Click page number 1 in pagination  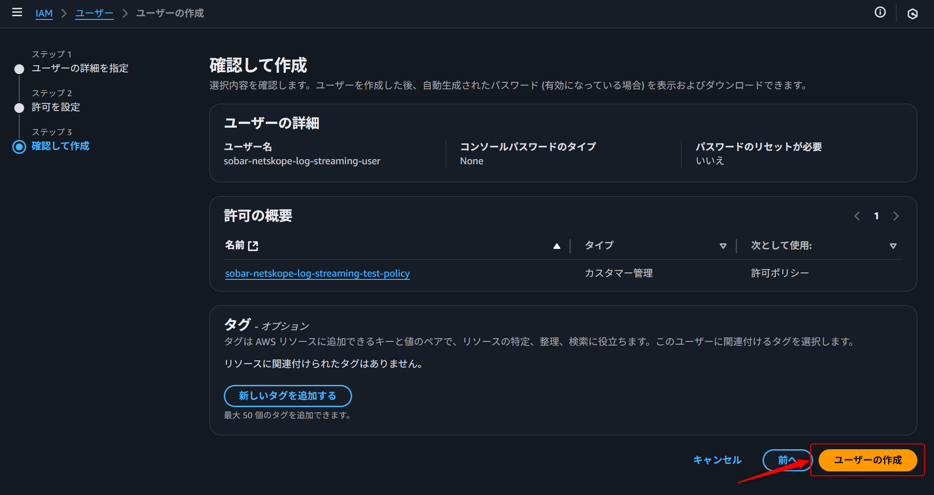tap(876, 216)
